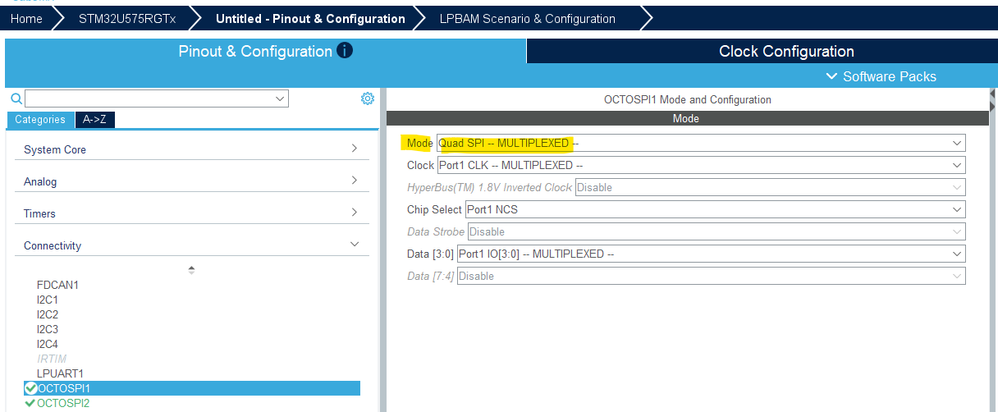Viewport: 998px width, 412px height.
Task: Open the Data [3:0] Port1 IO dropdown
Action: point(711,254)
